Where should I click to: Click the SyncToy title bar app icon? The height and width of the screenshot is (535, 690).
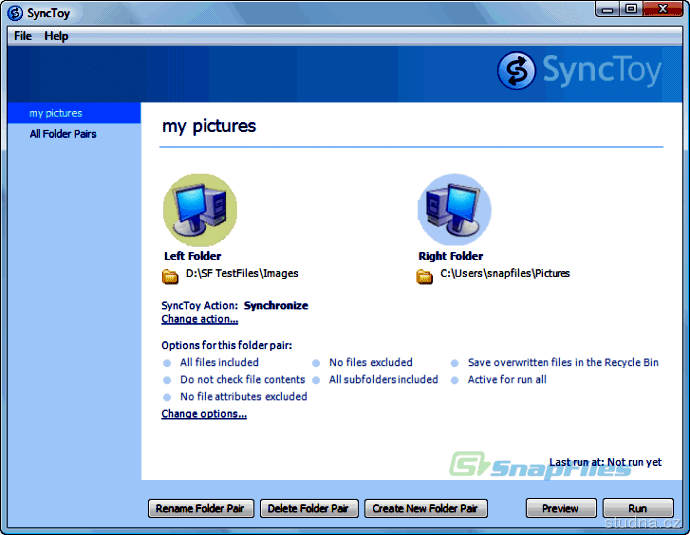tap(15, 12)
